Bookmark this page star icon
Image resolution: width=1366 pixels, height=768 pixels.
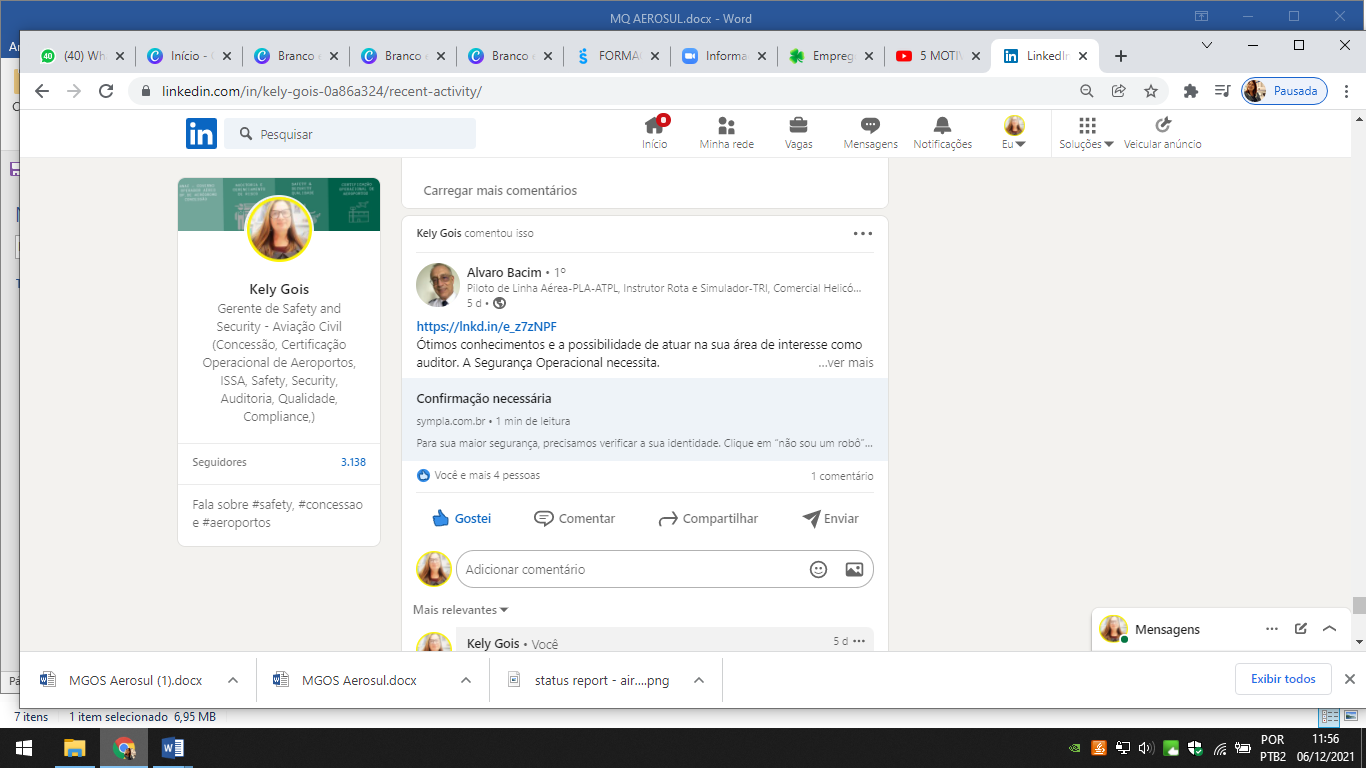click(x=1151, y=91)
